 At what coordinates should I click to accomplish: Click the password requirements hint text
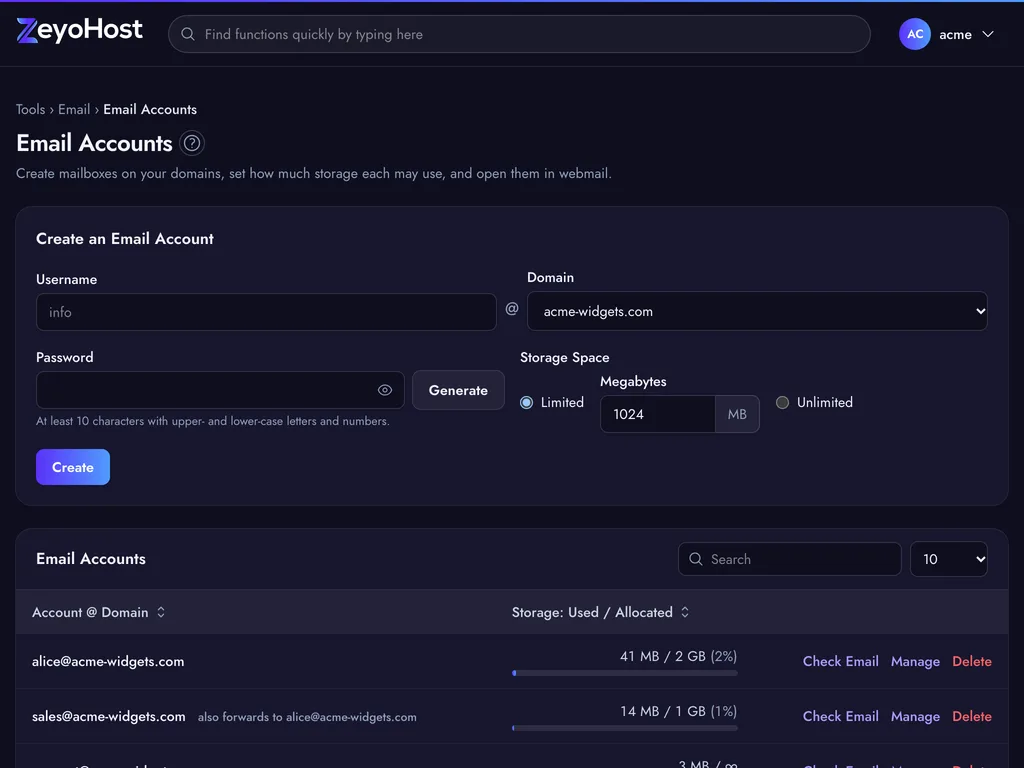[212, 421]
